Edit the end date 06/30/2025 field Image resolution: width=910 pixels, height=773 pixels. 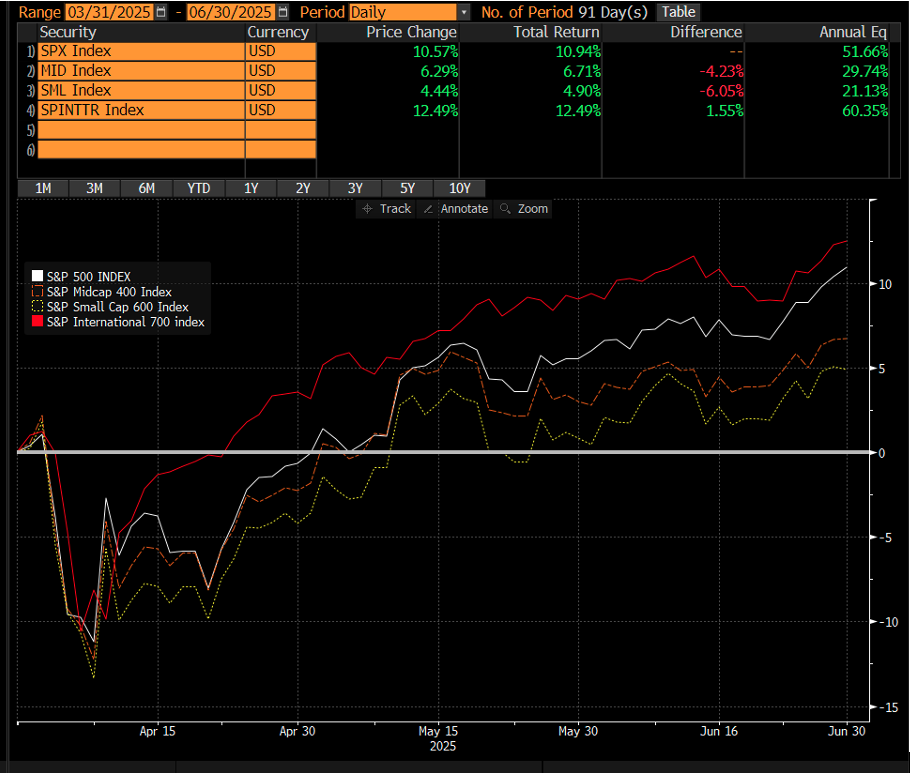click(231, 12)
